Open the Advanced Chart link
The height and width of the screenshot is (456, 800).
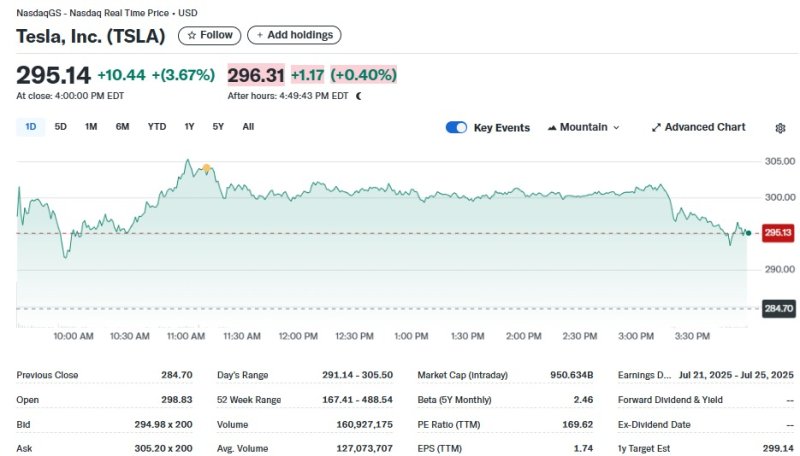(x=698, y=128)
